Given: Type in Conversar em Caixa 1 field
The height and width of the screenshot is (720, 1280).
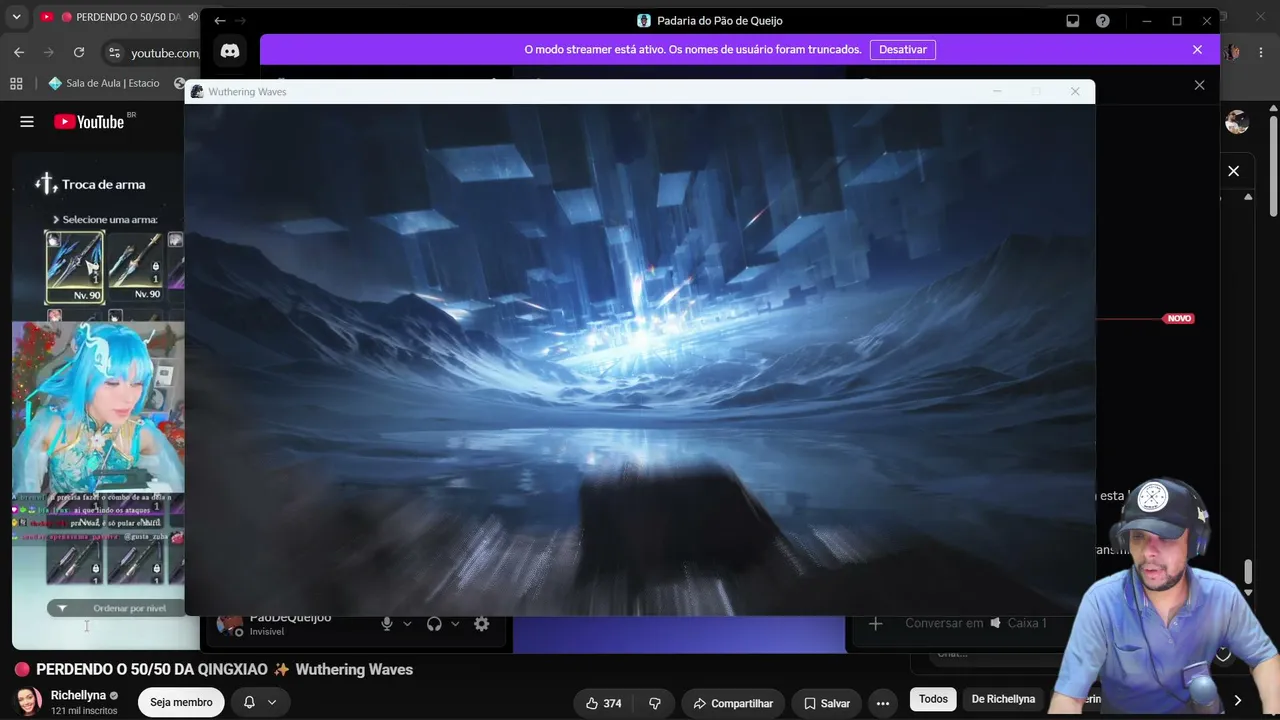Looking at the screenshot, I should (975, 623).
